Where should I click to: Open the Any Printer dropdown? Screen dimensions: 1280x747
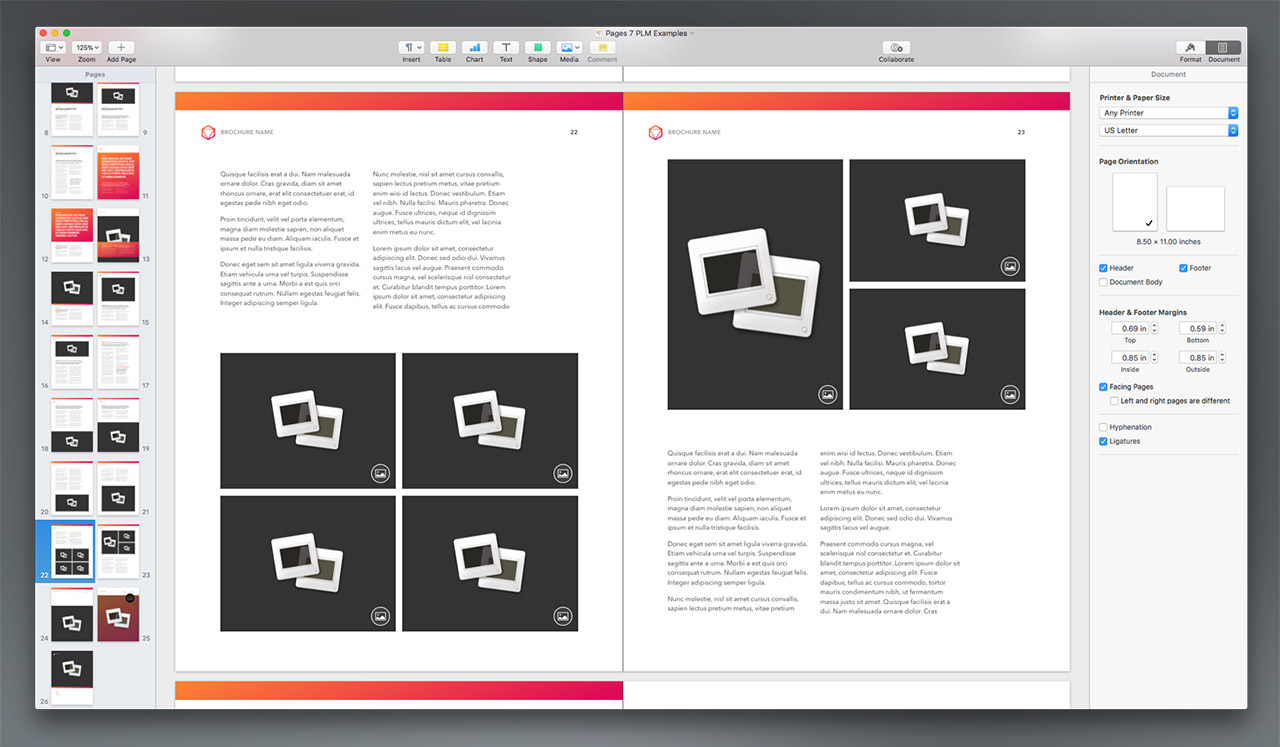point(1168,113)
